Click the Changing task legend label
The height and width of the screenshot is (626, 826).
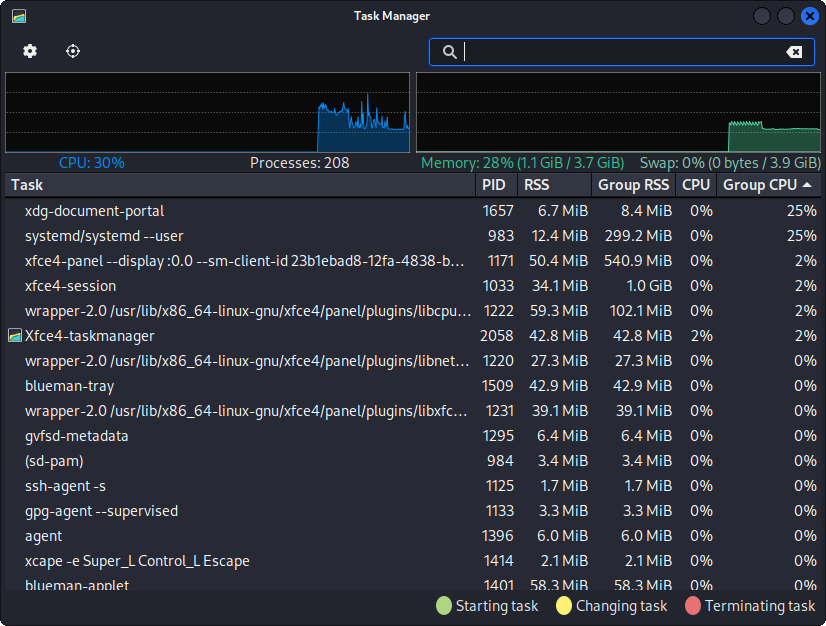click(622, 607)
